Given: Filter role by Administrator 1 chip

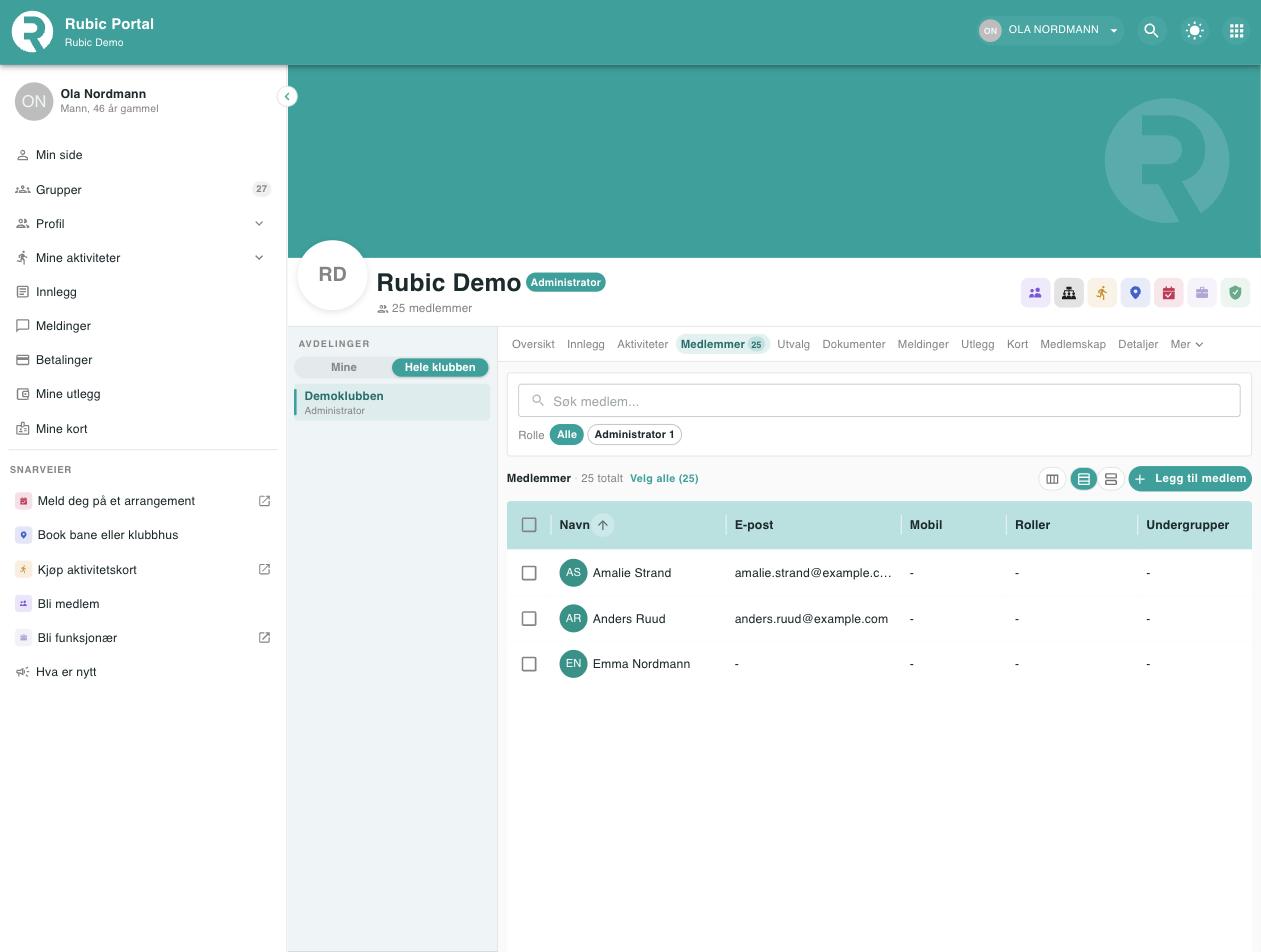Looking at the screenshot, I should coord(634,435).
